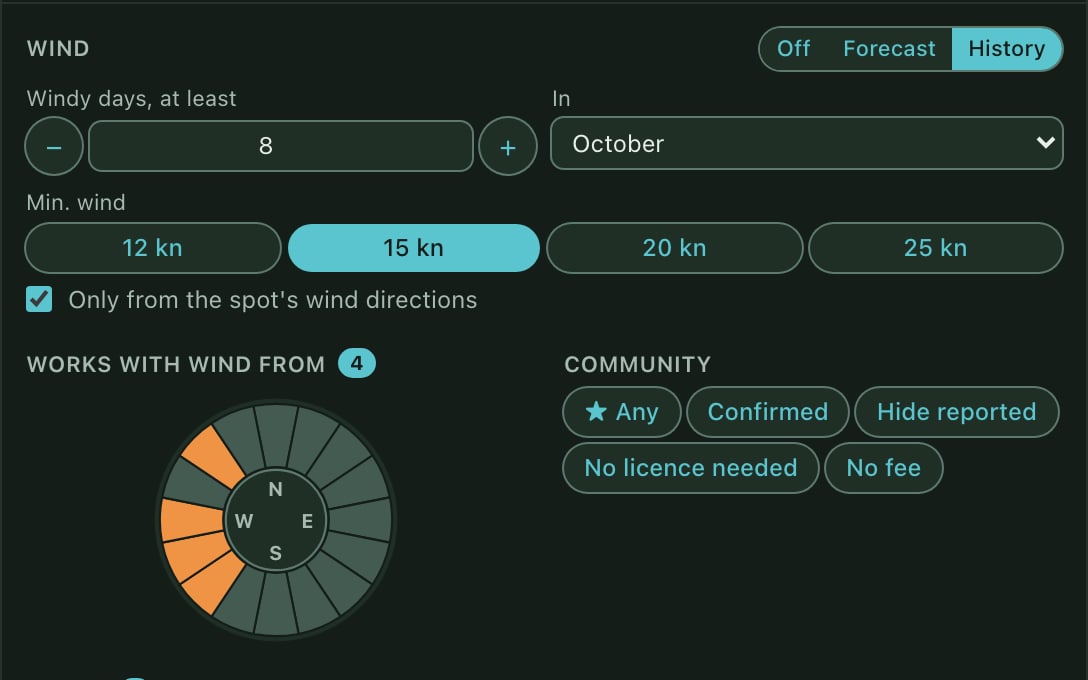Toggle the North segment on the wind compass
Screen dimensions: 1088x680
coord(276,435)
